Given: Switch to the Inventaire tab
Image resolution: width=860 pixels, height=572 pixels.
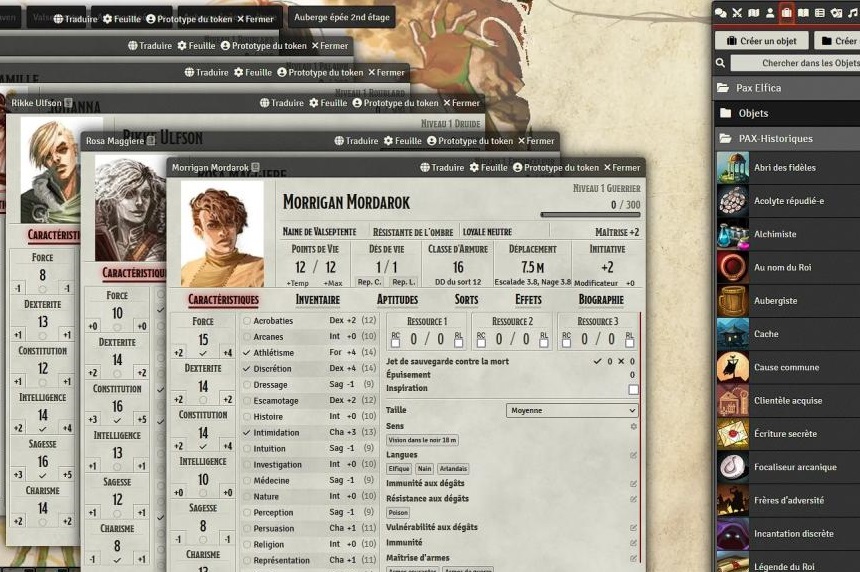Looking at the screenshot, I should click(x=317, y=299).
